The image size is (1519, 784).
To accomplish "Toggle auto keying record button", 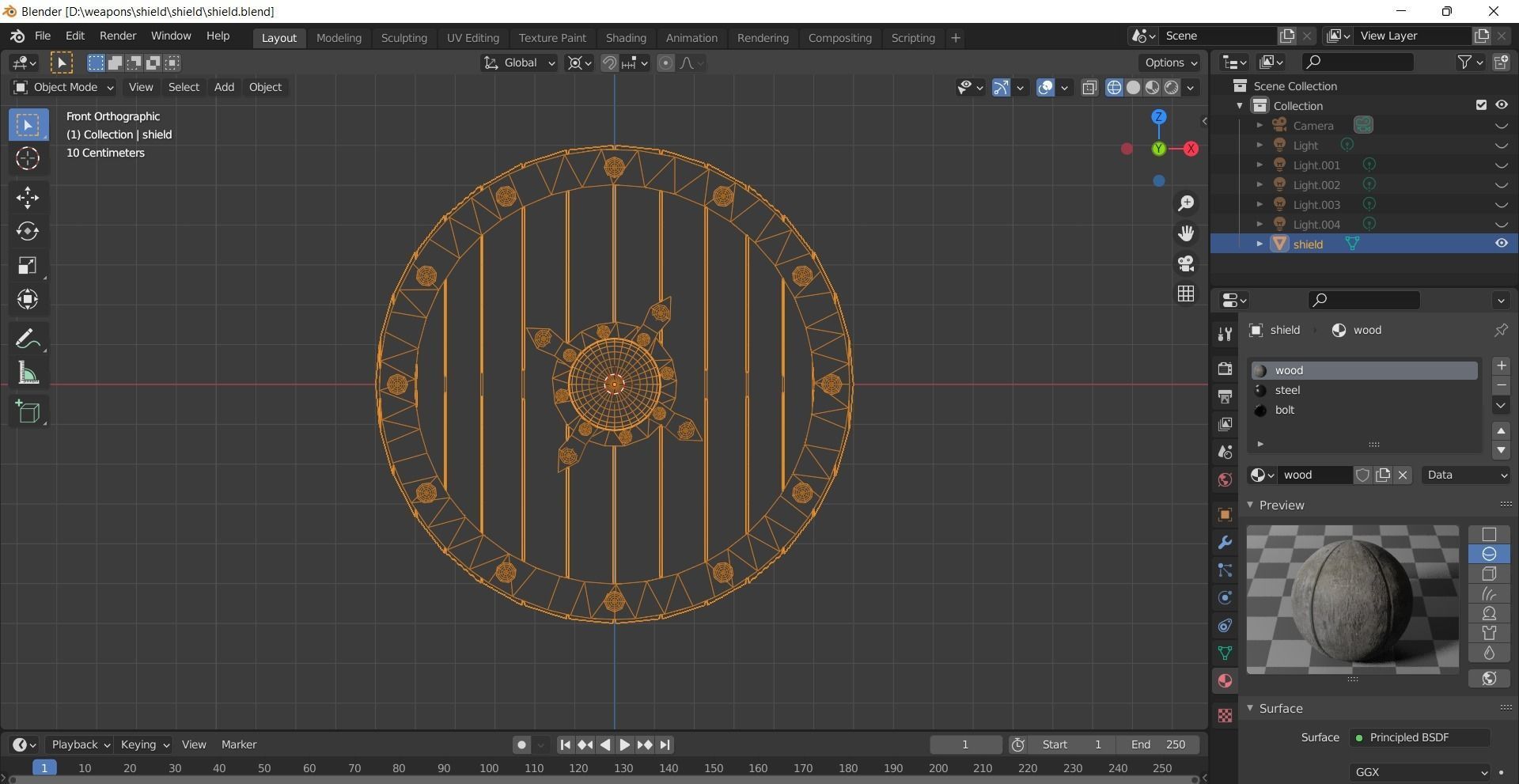I will pos(521,744).
